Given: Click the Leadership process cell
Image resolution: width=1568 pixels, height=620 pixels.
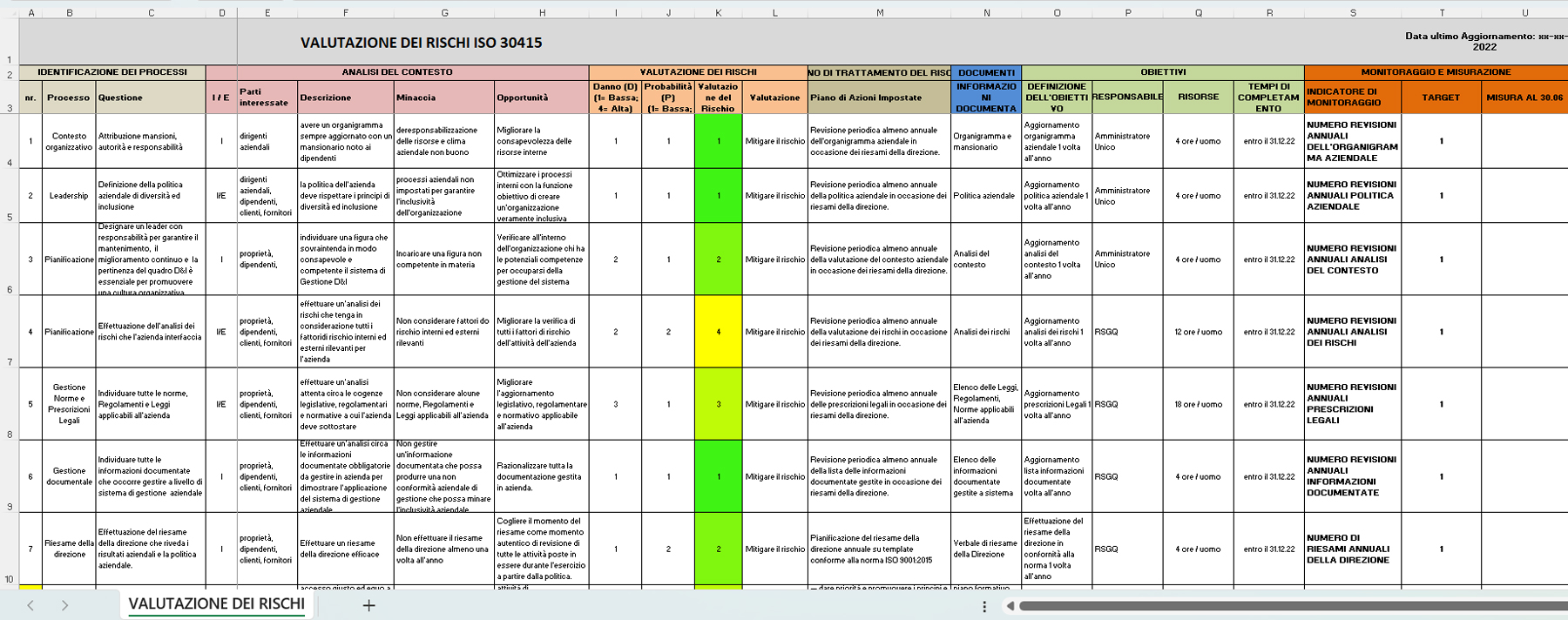Looking at the screenshot, I should point(69,196).
